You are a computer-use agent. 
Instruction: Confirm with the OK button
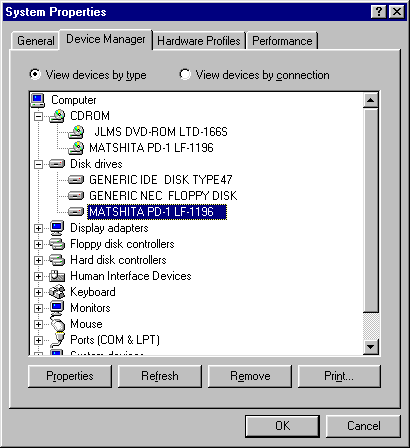[282, 426]
